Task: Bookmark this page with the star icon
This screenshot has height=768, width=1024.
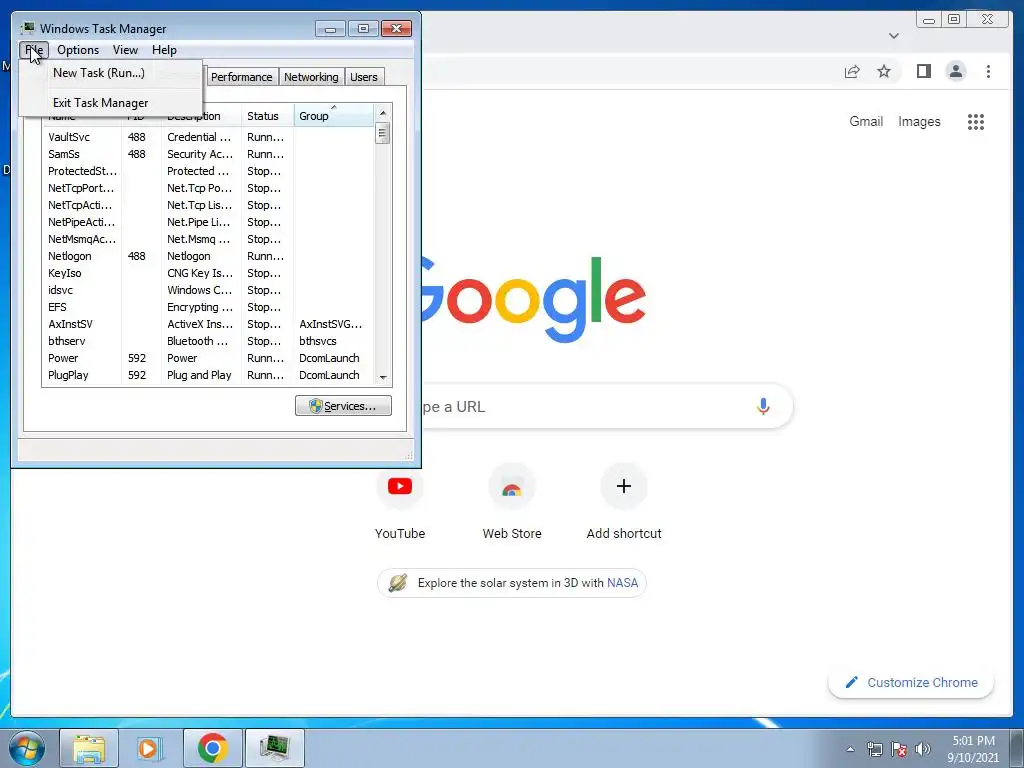Action: (884, 71)
